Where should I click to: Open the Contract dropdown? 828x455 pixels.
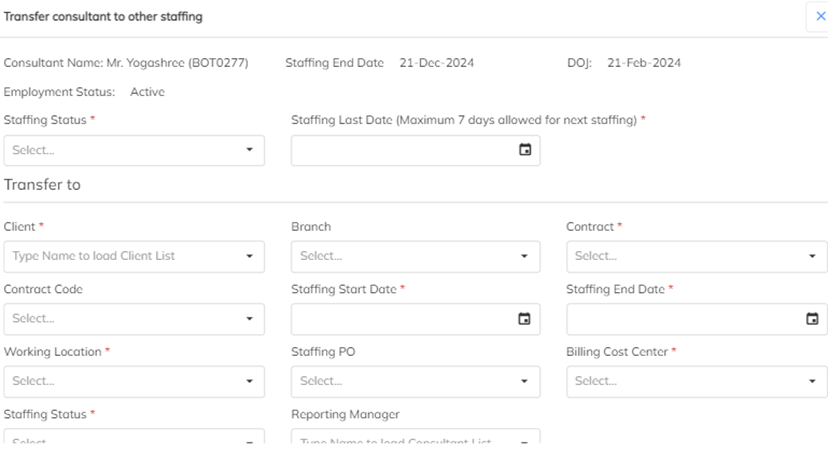696,256
